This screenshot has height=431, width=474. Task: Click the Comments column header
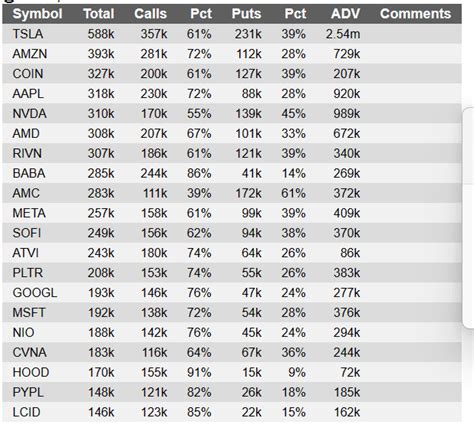[415, 14]
